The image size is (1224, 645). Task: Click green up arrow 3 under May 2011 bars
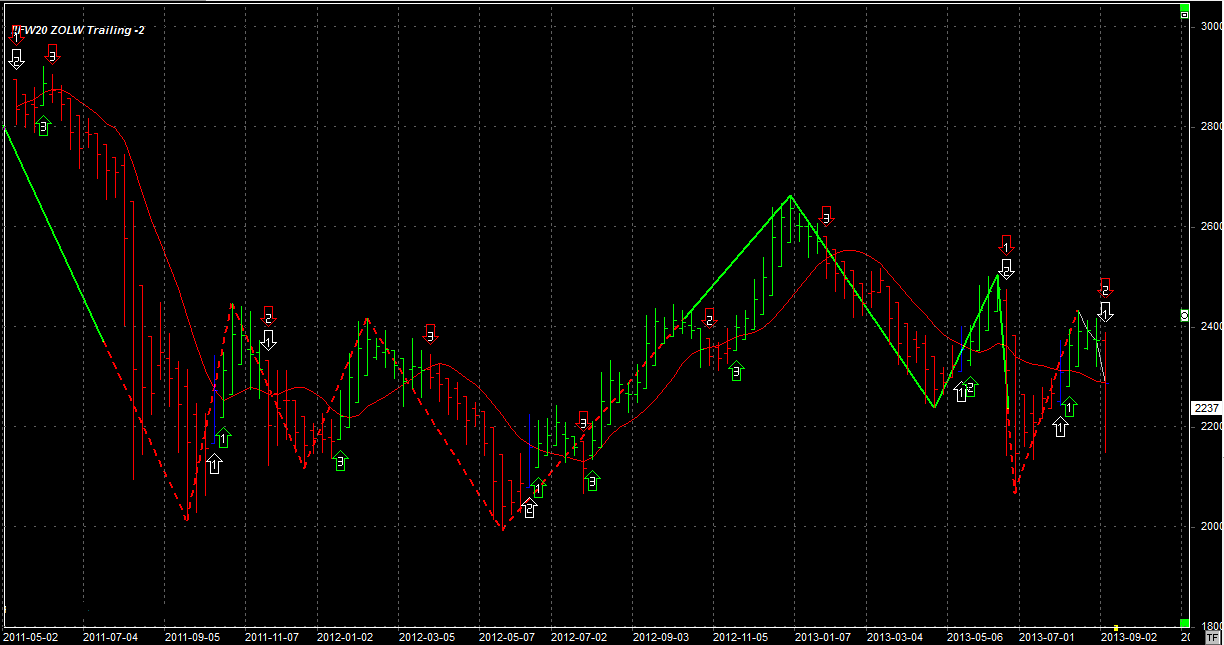[x=43, y=126]
